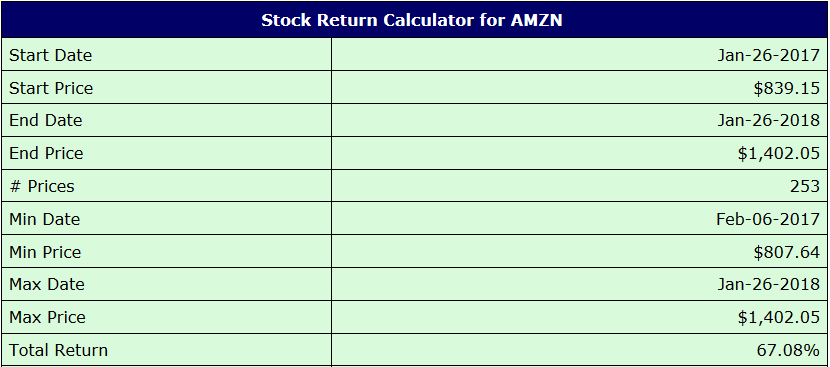Viewport: 830px width, 367px height.
Task: Click the 253 prices count value
Action: point(805,186)
